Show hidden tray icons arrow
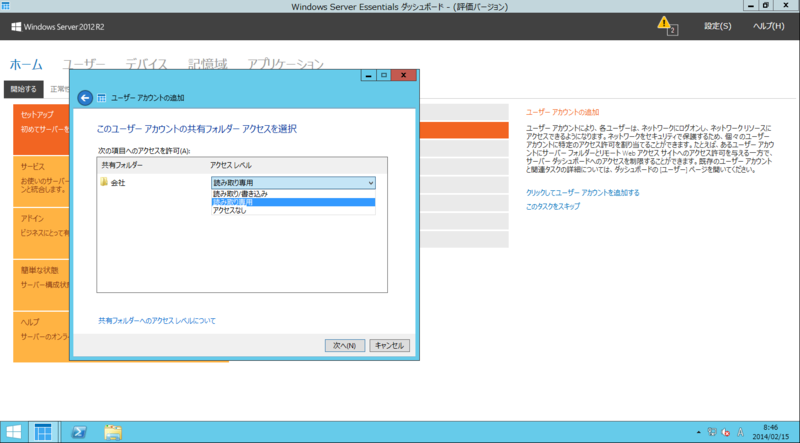The width and height of the screenshot is (800, 443). (x=698, y=432)
